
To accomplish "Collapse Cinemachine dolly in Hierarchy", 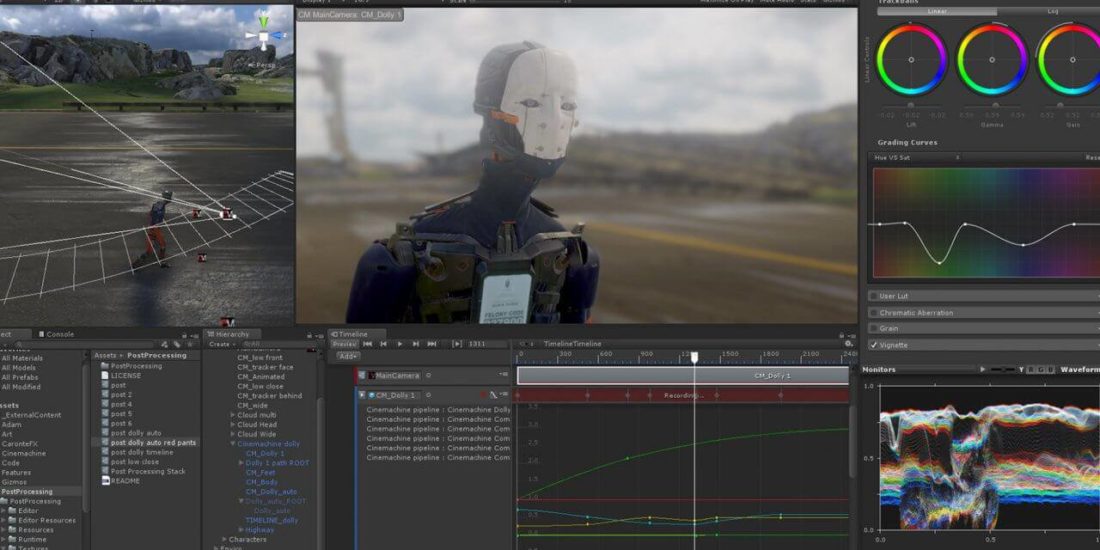I will point(233,444).
